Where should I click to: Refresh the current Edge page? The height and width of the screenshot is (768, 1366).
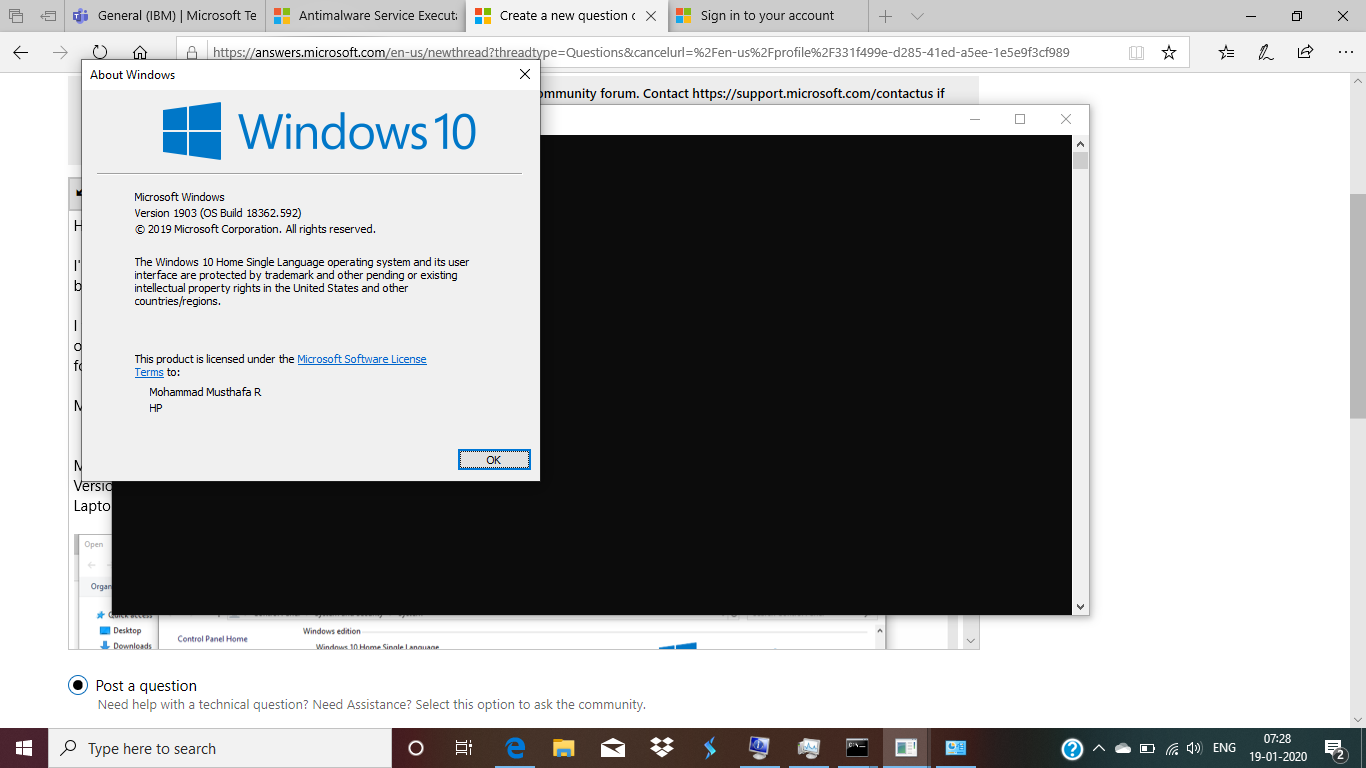100,52
